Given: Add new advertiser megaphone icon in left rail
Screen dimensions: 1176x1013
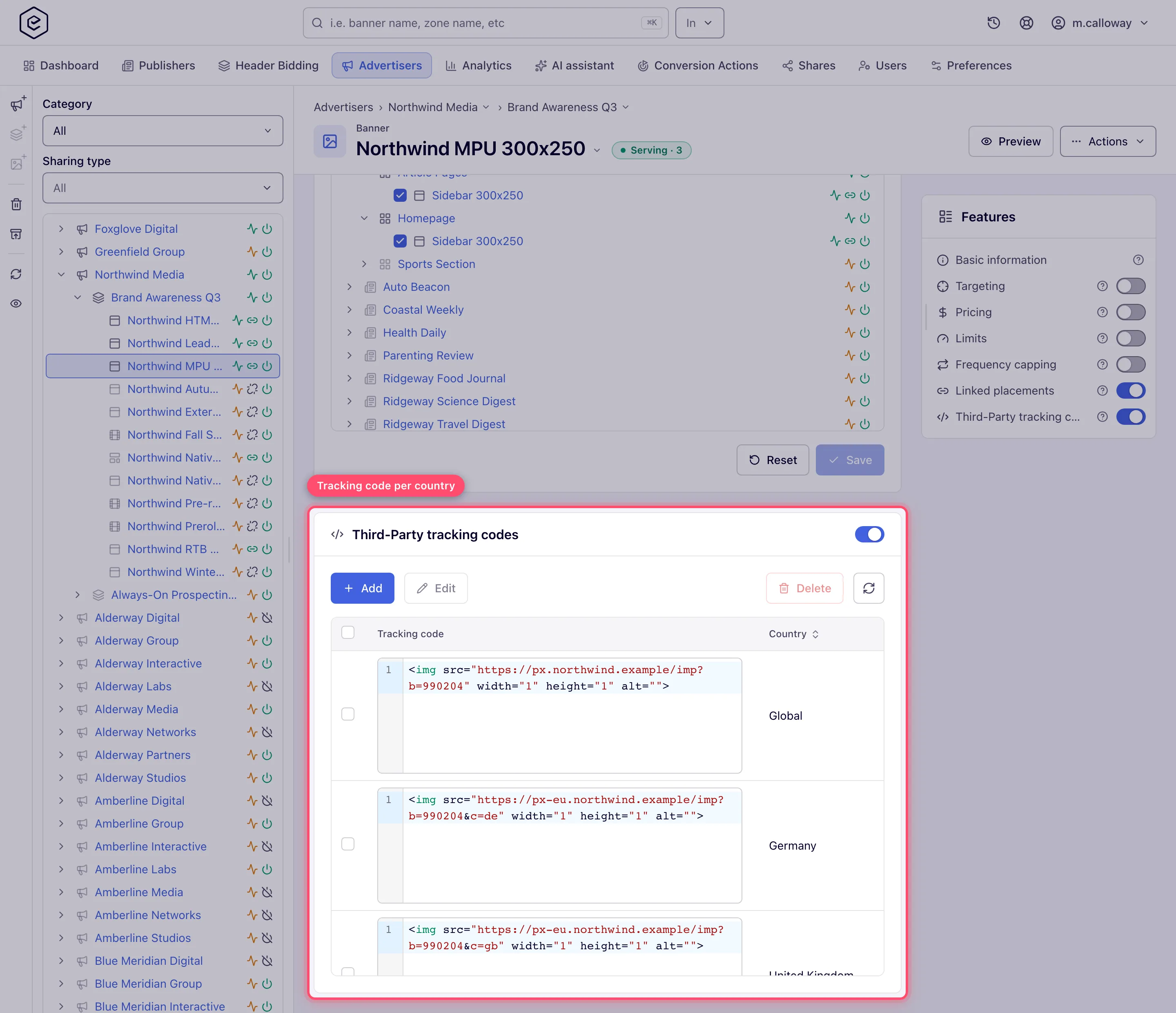Looking at the screenshot, I should coord(17,104).
